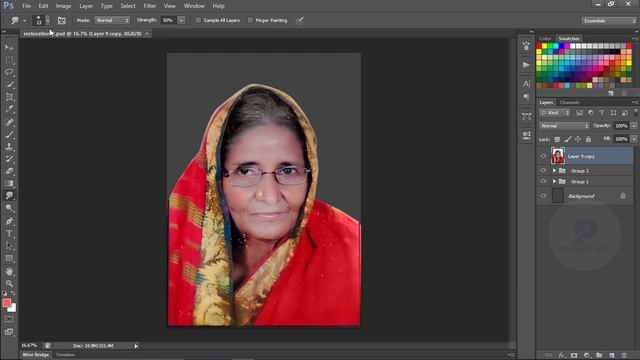Select the Rectangle shape tool
The height and width of the screenshot is (360, 640).
[9, 258]
